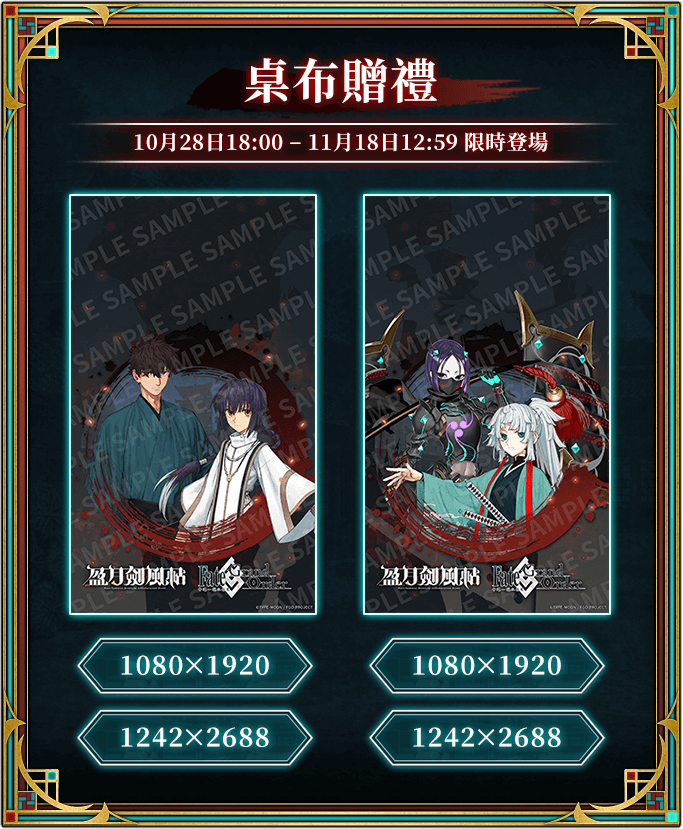Download left wallpaper in 1080×1920 size
683x829 pixels.
coord(195,666)
